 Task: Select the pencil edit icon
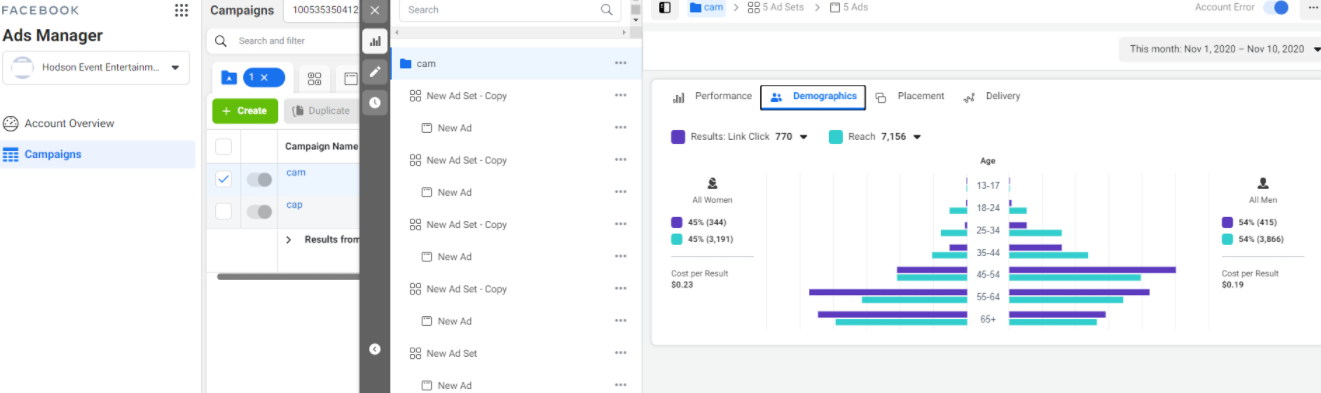[x=375, y=72]
